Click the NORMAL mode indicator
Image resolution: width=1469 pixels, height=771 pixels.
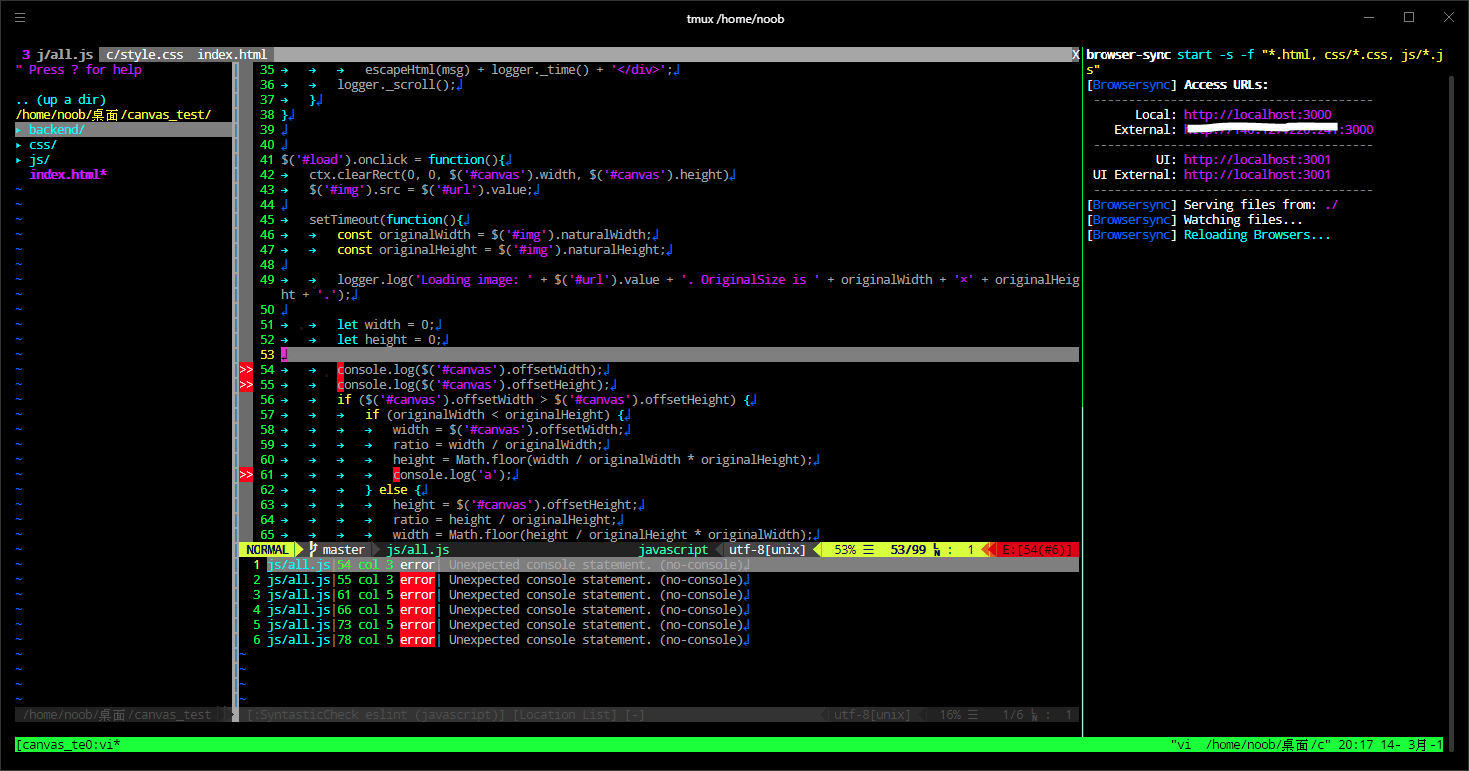267,550
